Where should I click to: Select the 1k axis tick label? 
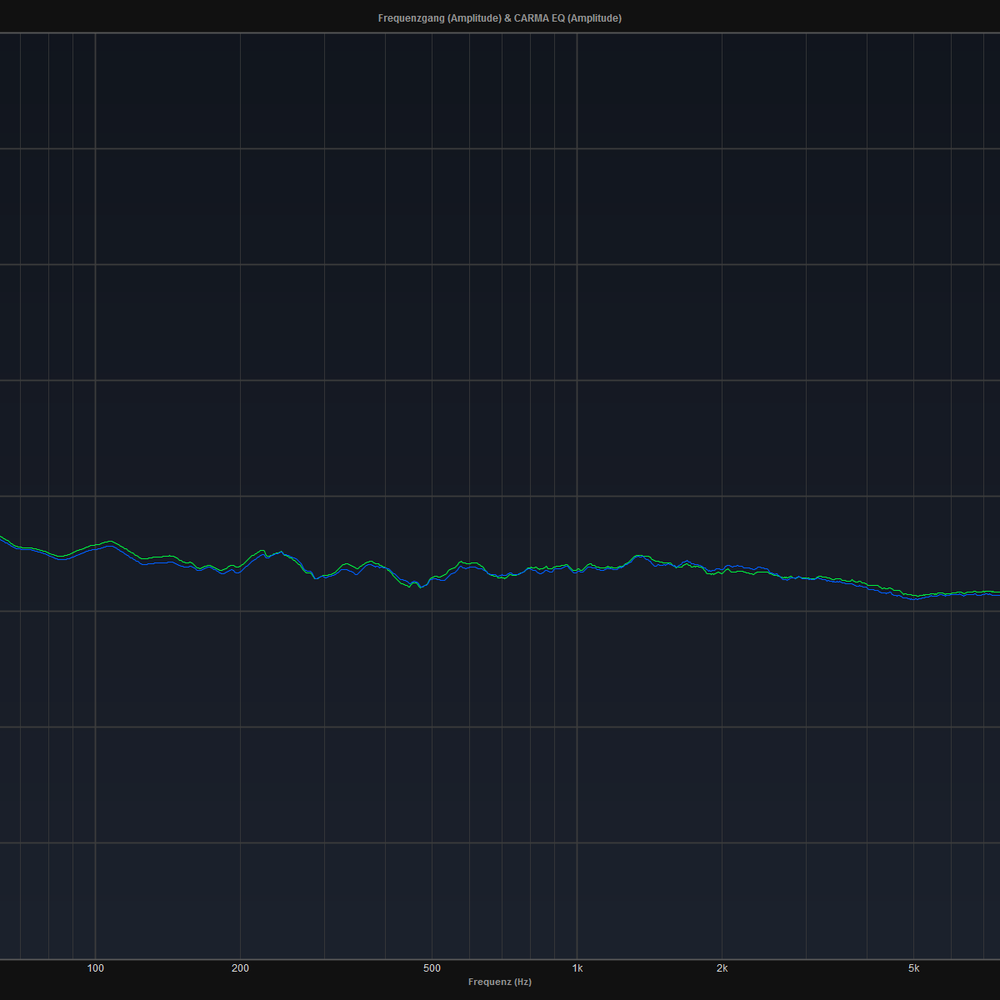pos(577,968)
